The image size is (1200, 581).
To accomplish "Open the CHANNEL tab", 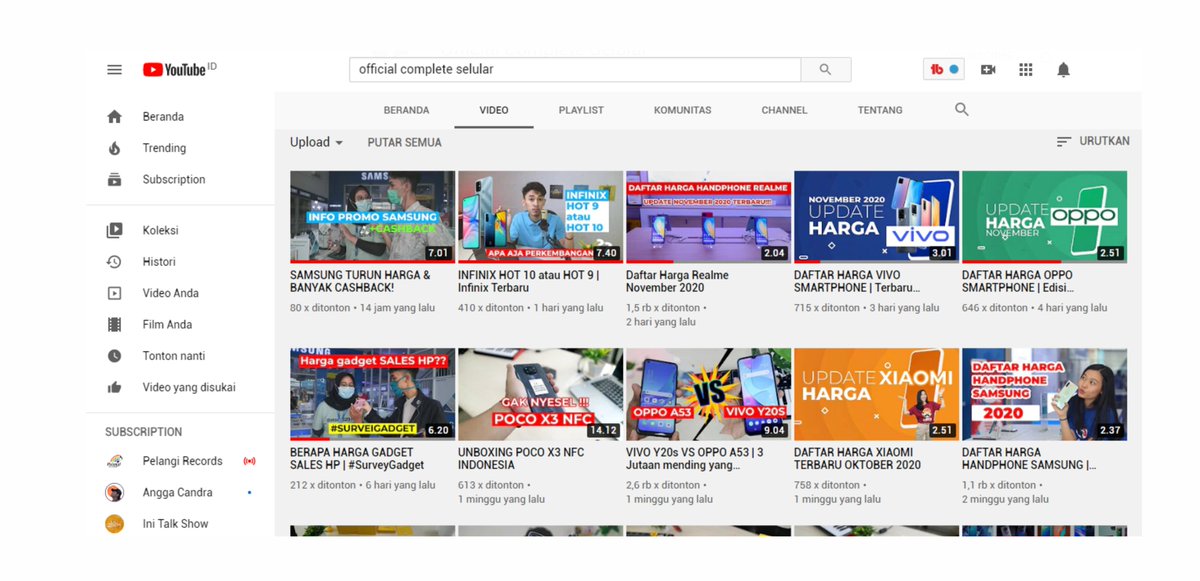I will [784, 110].
